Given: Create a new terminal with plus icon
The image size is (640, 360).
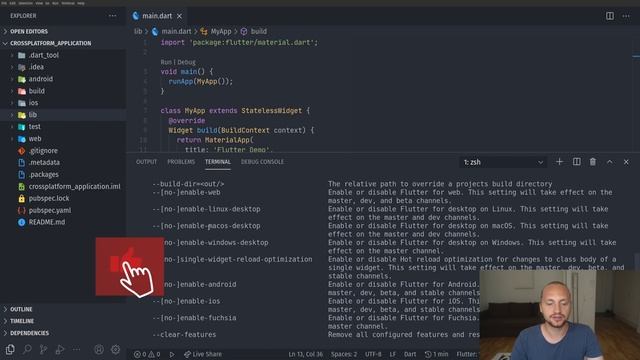Looking at the screenshot, I should [x=559, y=162].
